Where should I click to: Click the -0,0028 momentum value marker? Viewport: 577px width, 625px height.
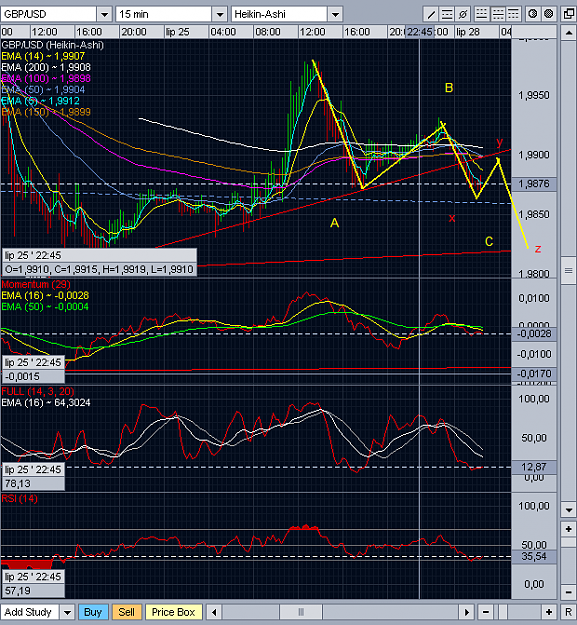coord(534,334)
